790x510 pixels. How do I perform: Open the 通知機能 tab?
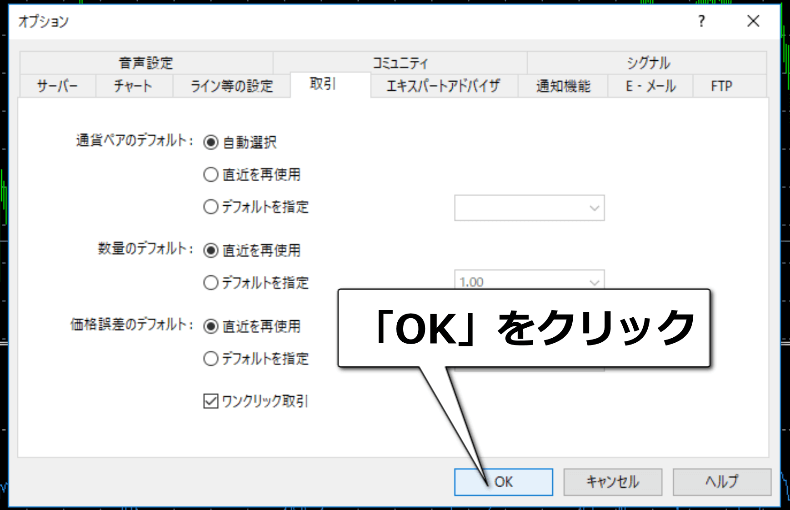coord(563,86)
